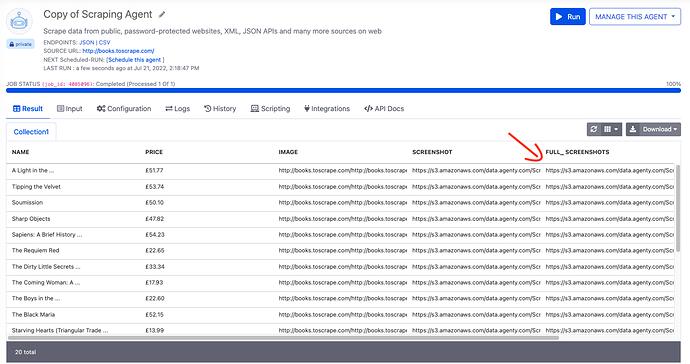
Task: Click the £54.23 price cell
Action: (155, 235)
